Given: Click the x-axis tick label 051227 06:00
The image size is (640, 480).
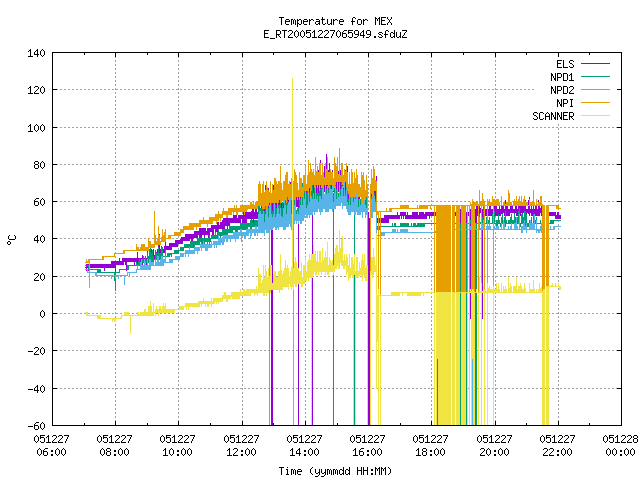Looking at the screenshot, I should click(51, 446).
